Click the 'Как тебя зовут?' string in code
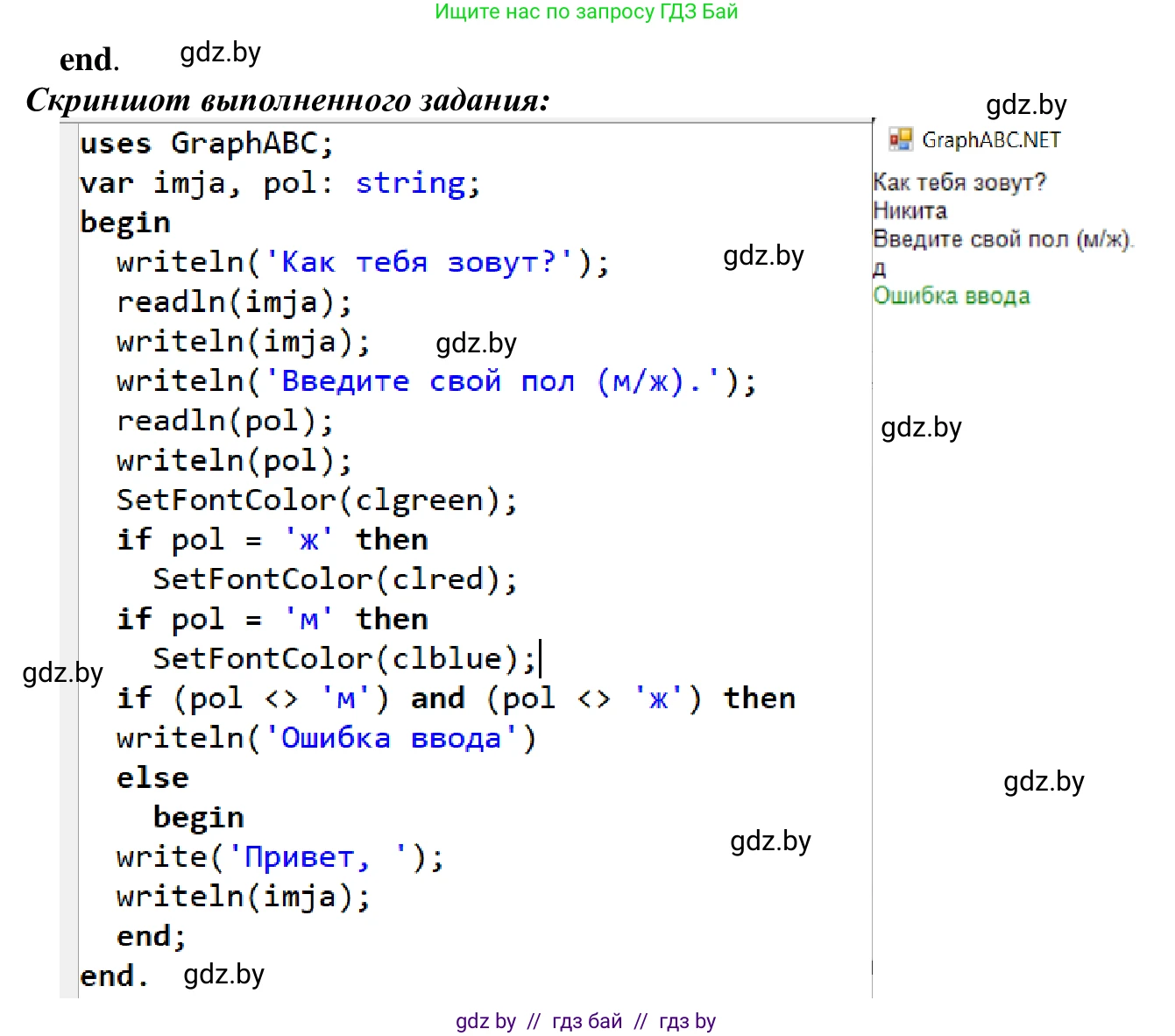This screenshot has height=1036, width=1175. [x=419, y=262]
